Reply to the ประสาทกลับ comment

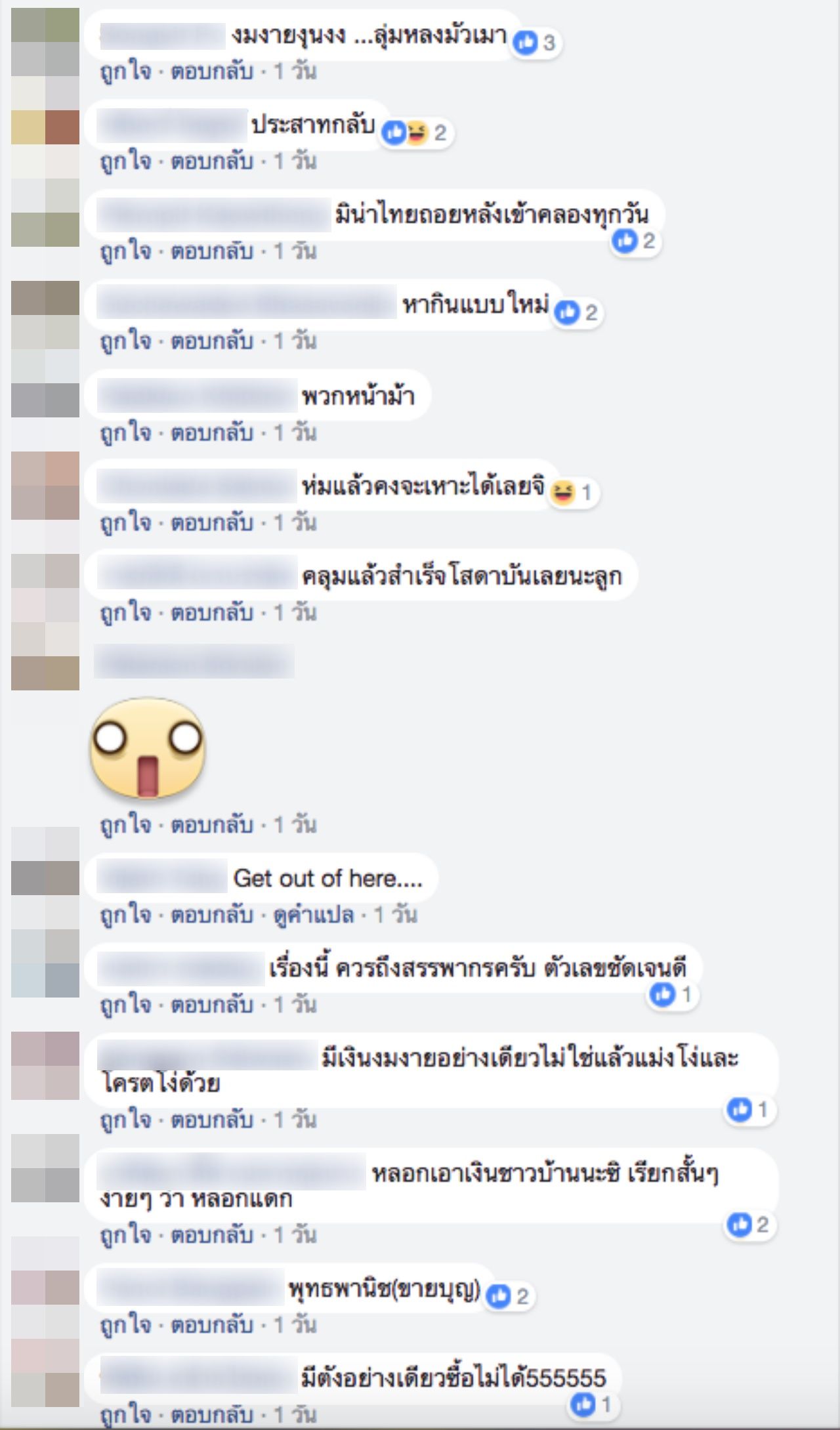coord(212,161)
